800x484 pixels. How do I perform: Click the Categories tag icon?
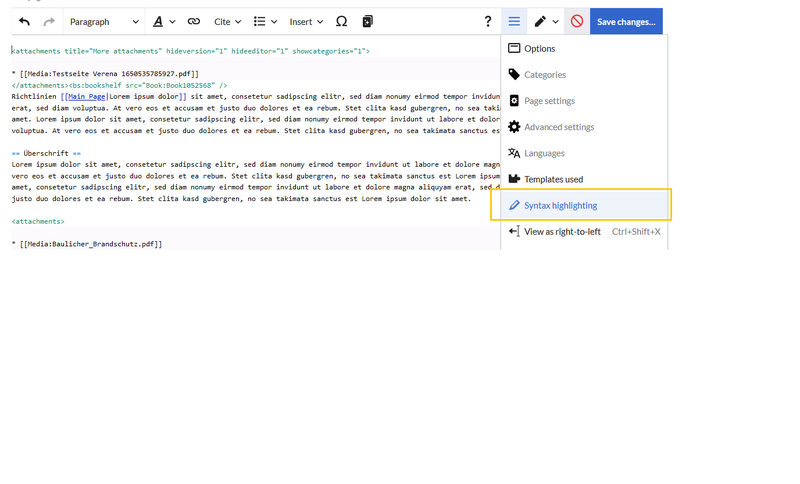coord(514,74)
